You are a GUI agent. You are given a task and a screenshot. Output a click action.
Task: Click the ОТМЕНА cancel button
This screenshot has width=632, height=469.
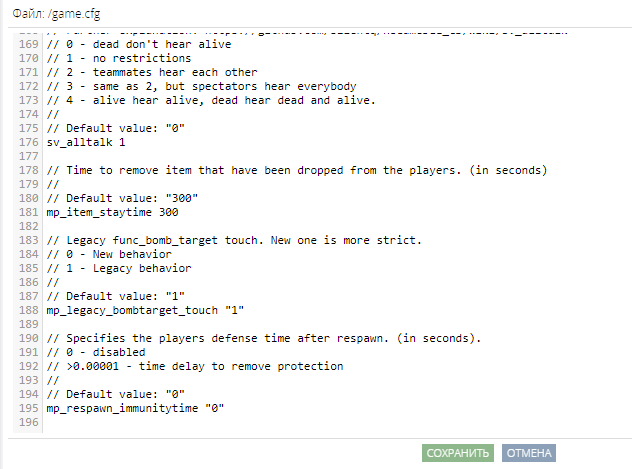(529, 453)
